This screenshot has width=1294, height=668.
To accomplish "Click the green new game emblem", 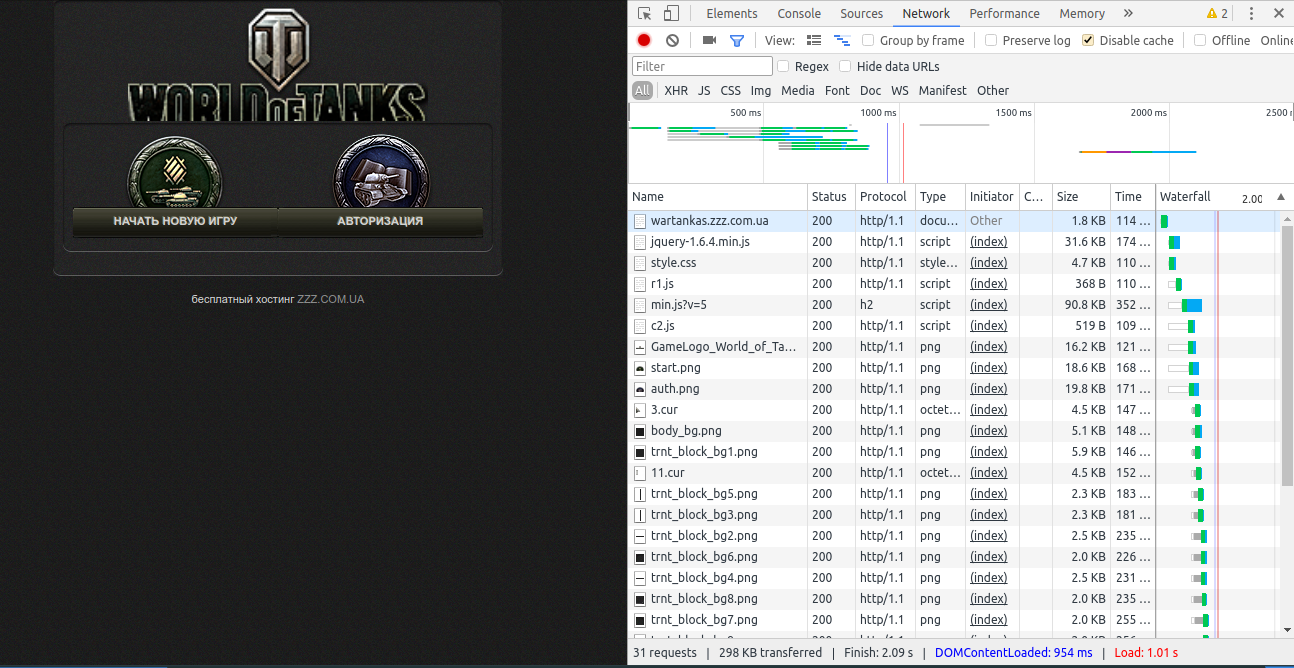I will pyautogui.click(x=175, y=172).
